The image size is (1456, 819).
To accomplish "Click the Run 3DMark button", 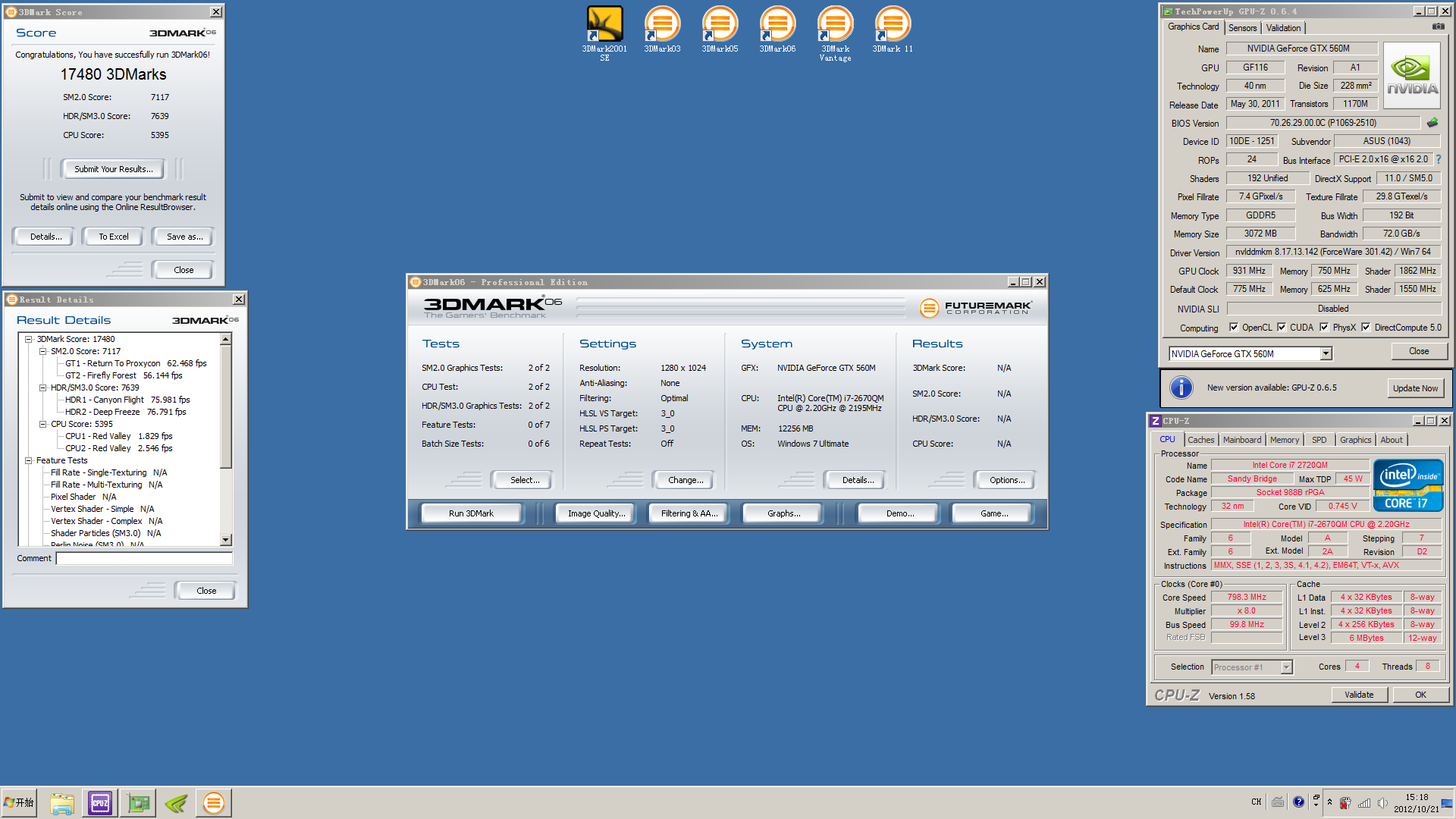I will [x=471, y=513].
